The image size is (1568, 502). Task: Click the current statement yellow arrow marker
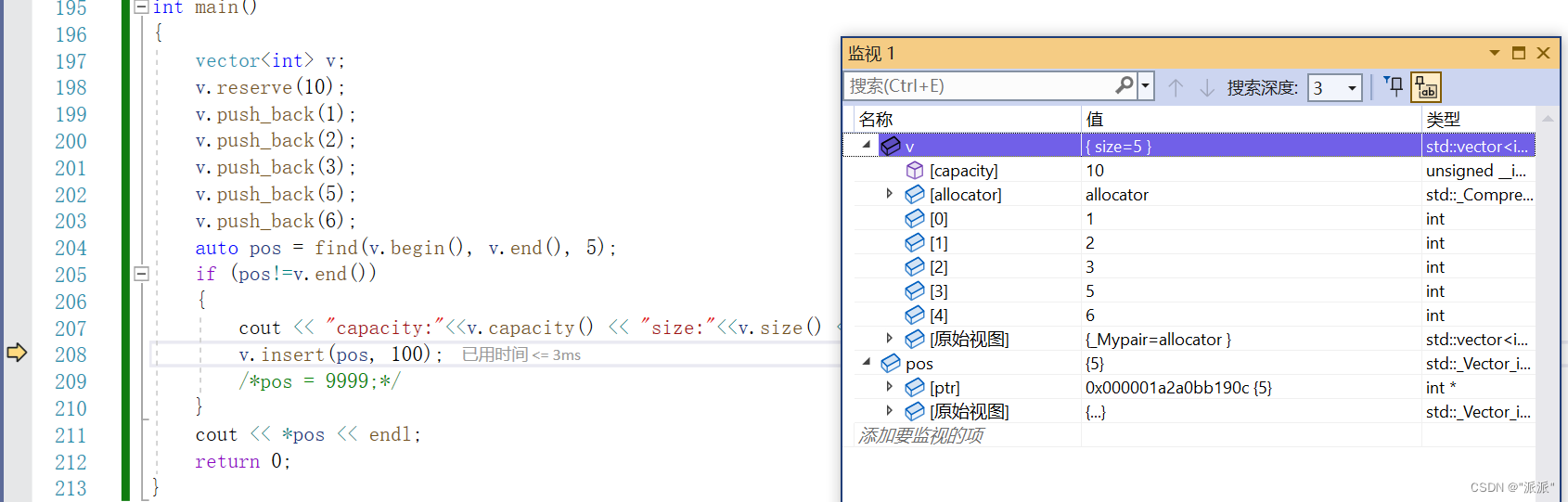(17, 353)
